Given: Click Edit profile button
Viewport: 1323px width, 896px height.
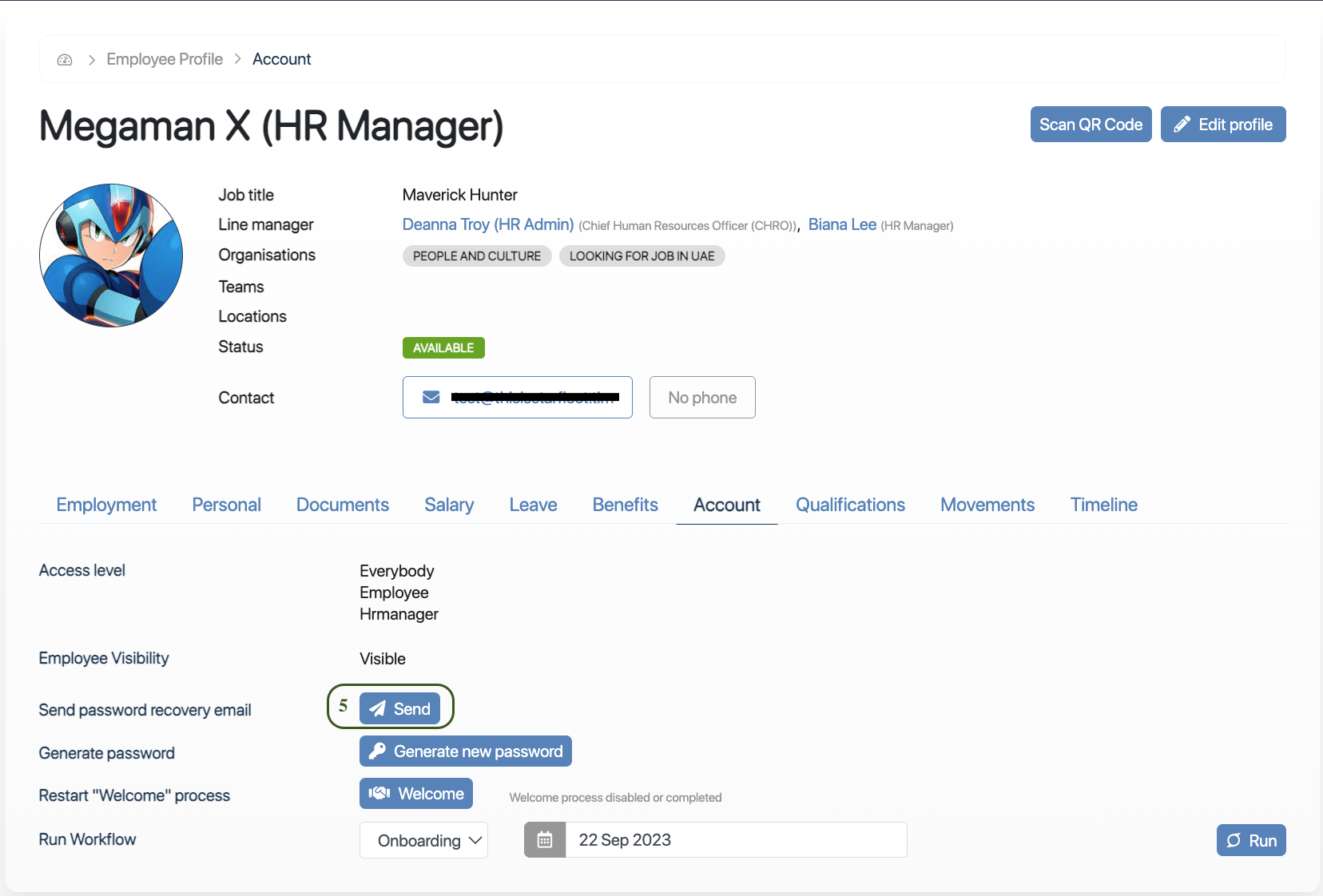Looking at the screenshot, I should pyautogui.click(x=1222, y=125).
